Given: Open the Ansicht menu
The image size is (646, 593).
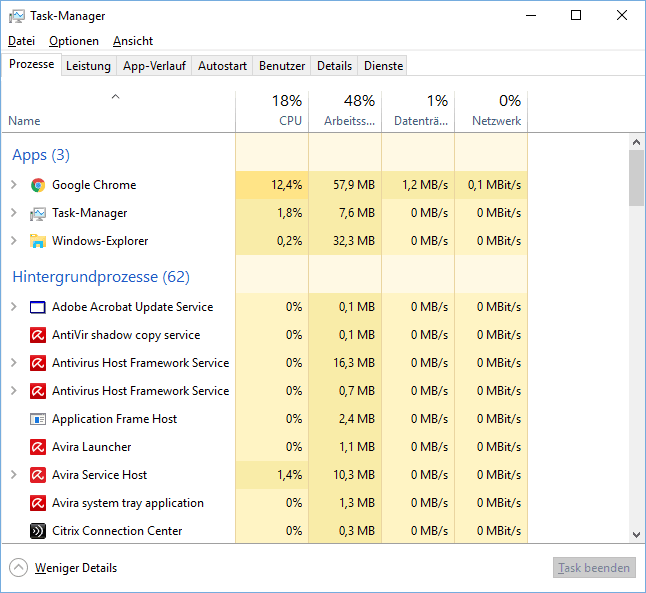Looking at the screenshot, I should [x=133, y=41].
